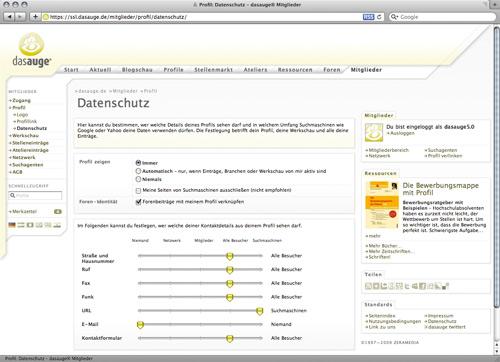
Task: Click the dasauge logo
Action: [x=32, y=50]
